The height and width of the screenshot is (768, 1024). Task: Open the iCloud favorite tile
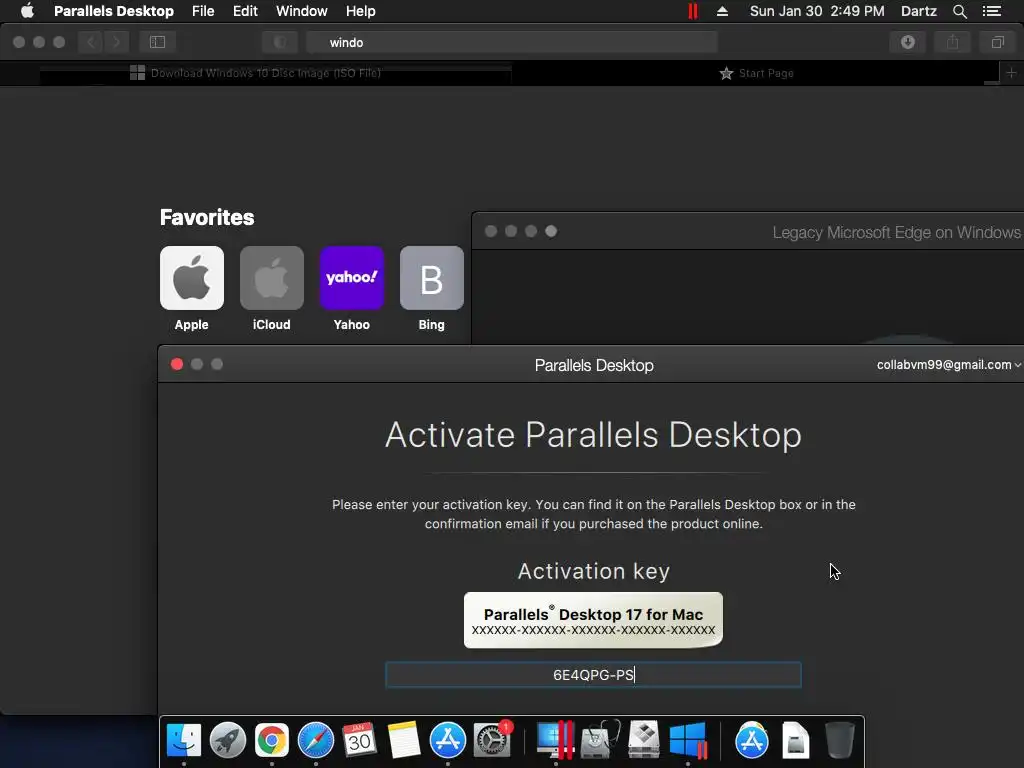[272, 278]
